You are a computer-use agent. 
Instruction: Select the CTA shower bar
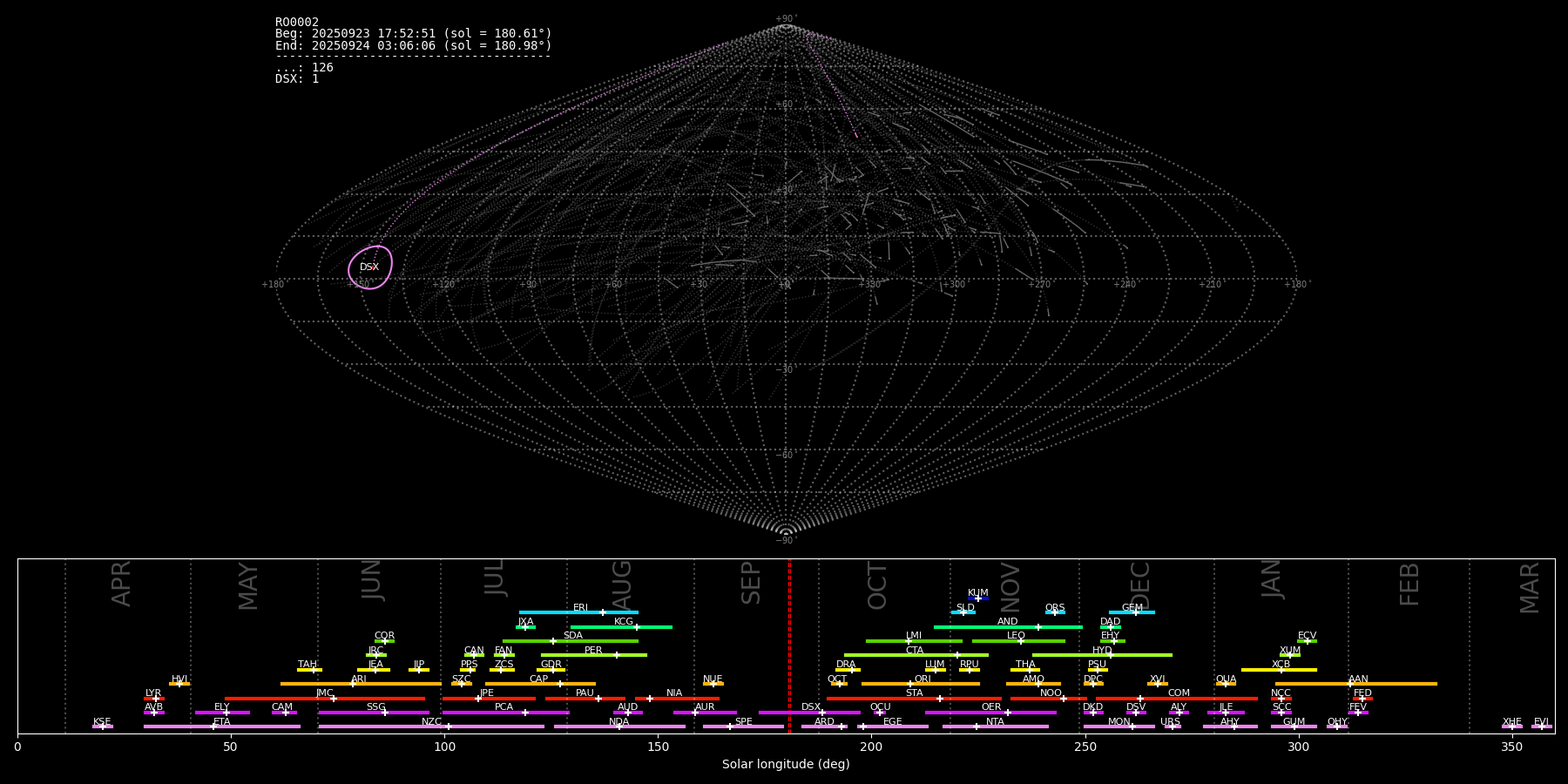[x=916, y=655]
